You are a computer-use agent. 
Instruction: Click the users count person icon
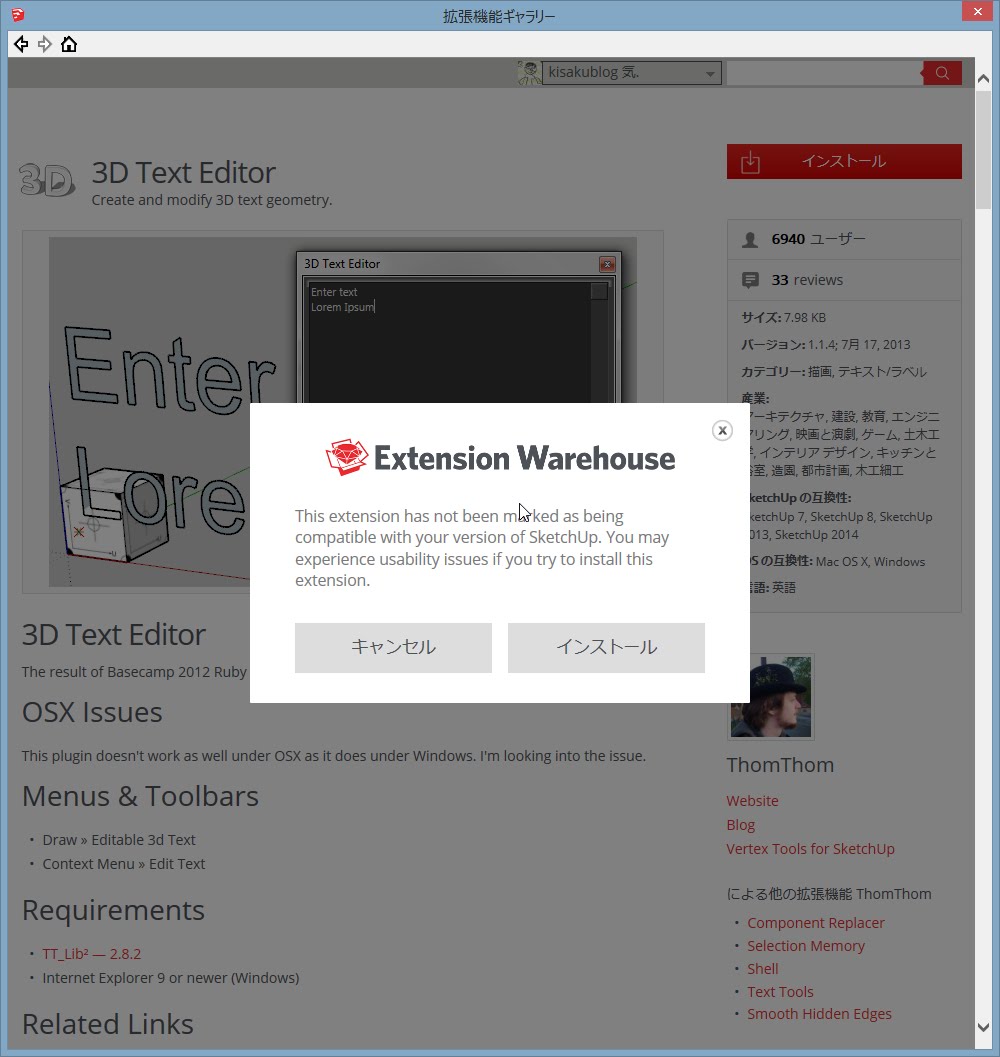[x=750, y=240]
